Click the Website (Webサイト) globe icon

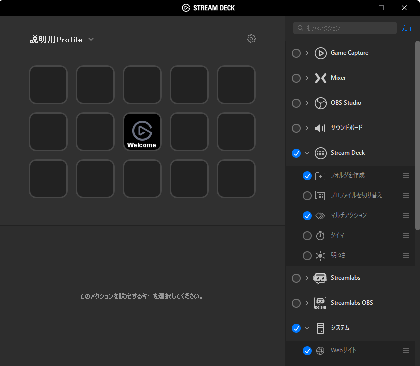(x=320, y=351)
